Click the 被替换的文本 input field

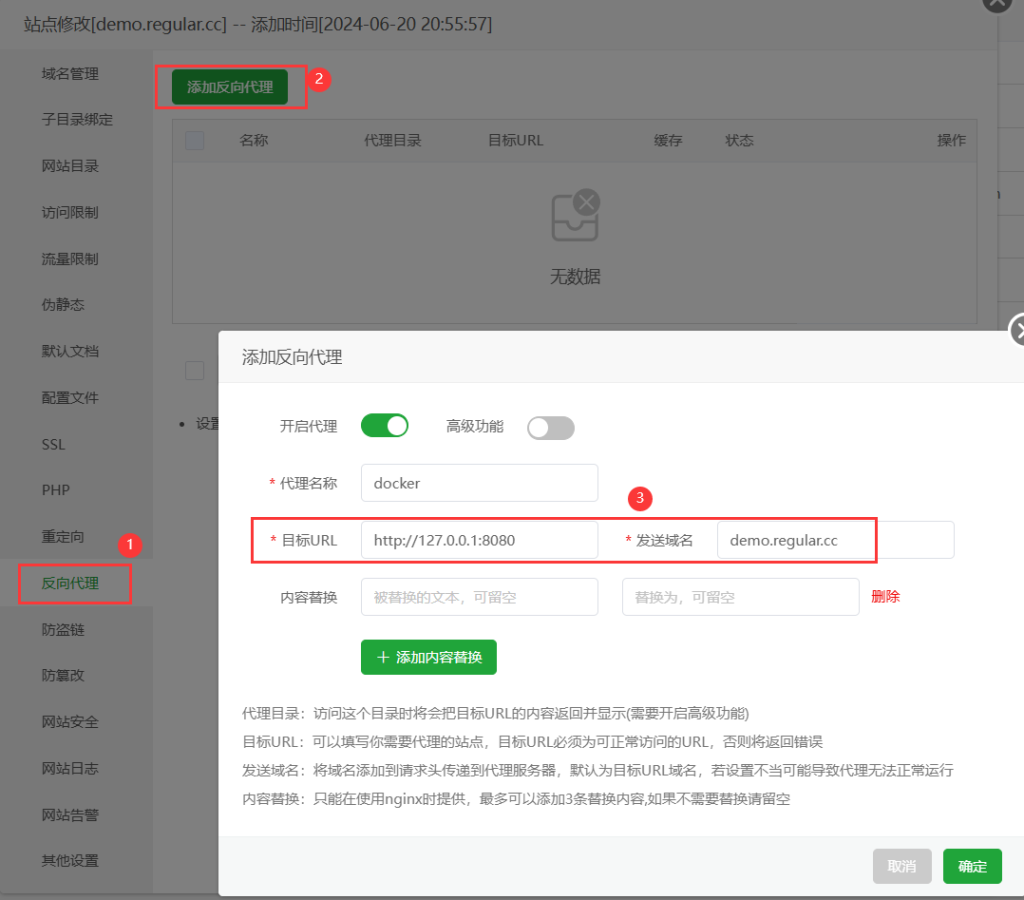click(479, 597)
